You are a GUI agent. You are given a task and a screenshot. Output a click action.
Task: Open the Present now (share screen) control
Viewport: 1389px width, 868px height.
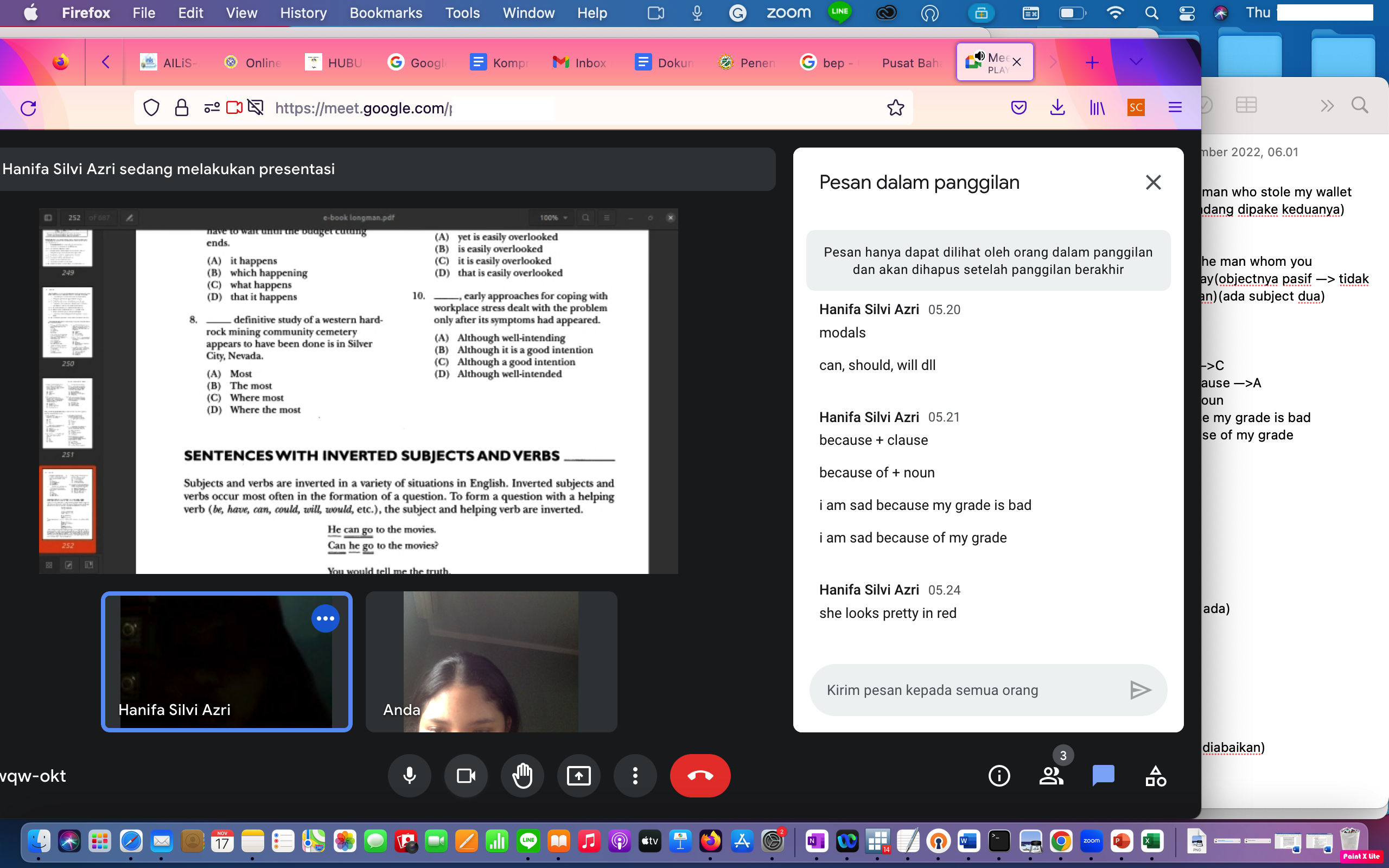(578, 776)
